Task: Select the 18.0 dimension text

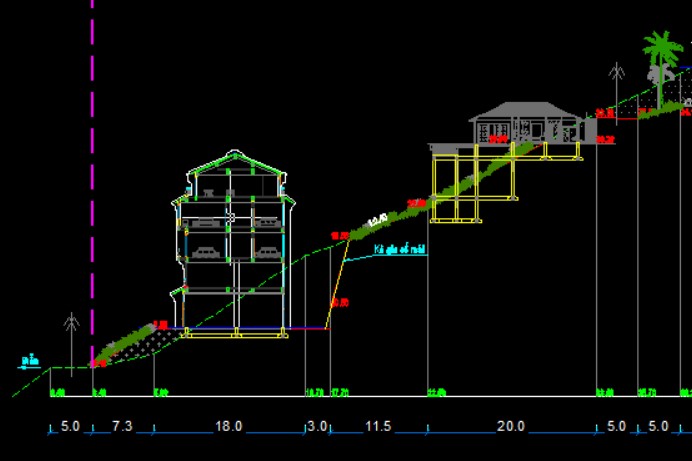Action: click(x=228, y=426)
